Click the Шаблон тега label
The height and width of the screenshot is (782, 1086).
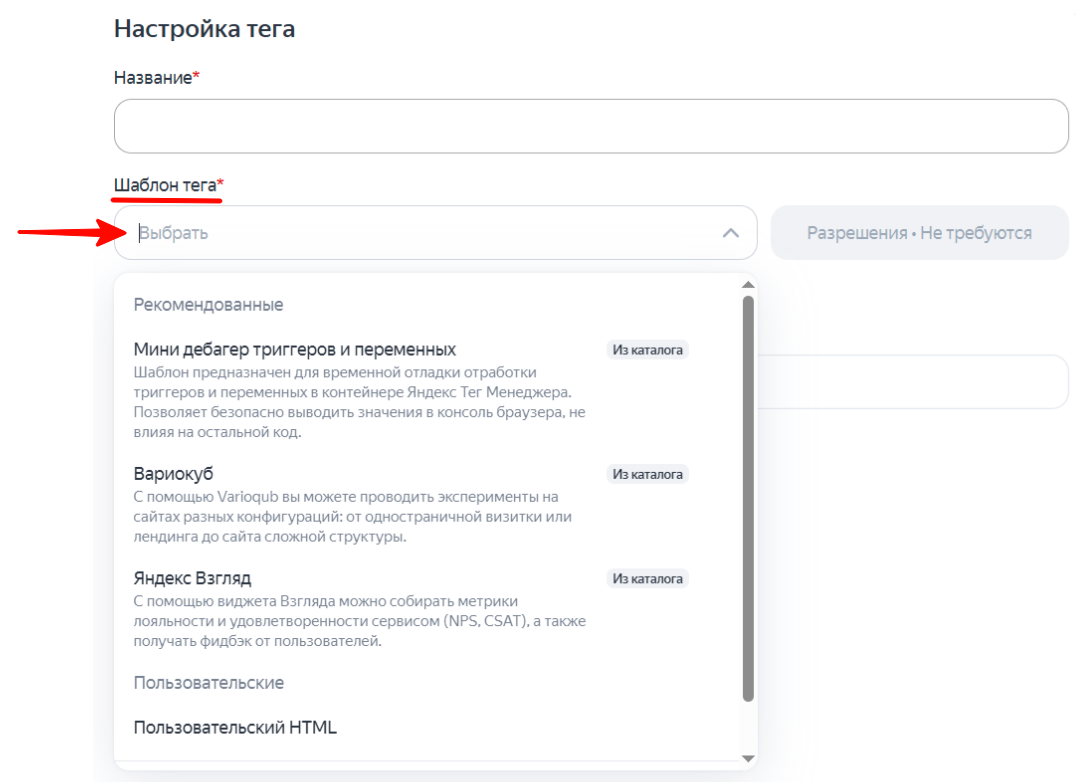point(168,185)
